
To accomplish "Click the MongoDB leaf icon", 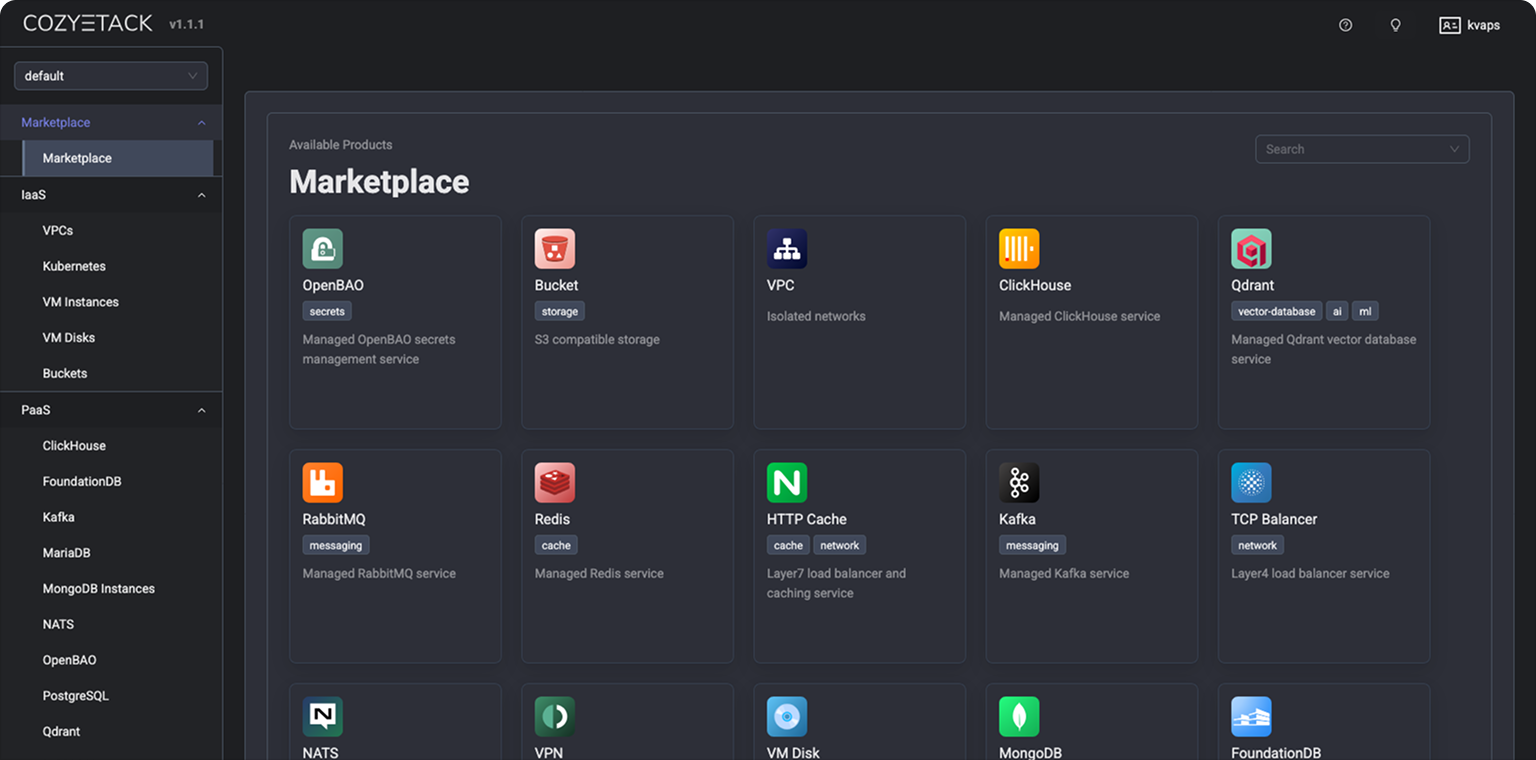I will (x=1018, y=717).
